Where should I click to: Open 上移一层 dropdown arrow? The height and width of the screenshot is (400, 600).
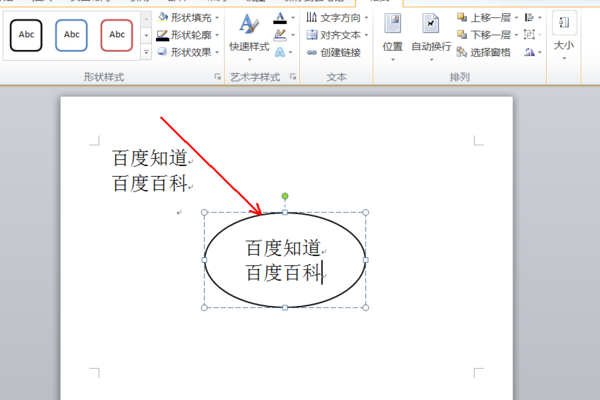click(x=516, y=18)
